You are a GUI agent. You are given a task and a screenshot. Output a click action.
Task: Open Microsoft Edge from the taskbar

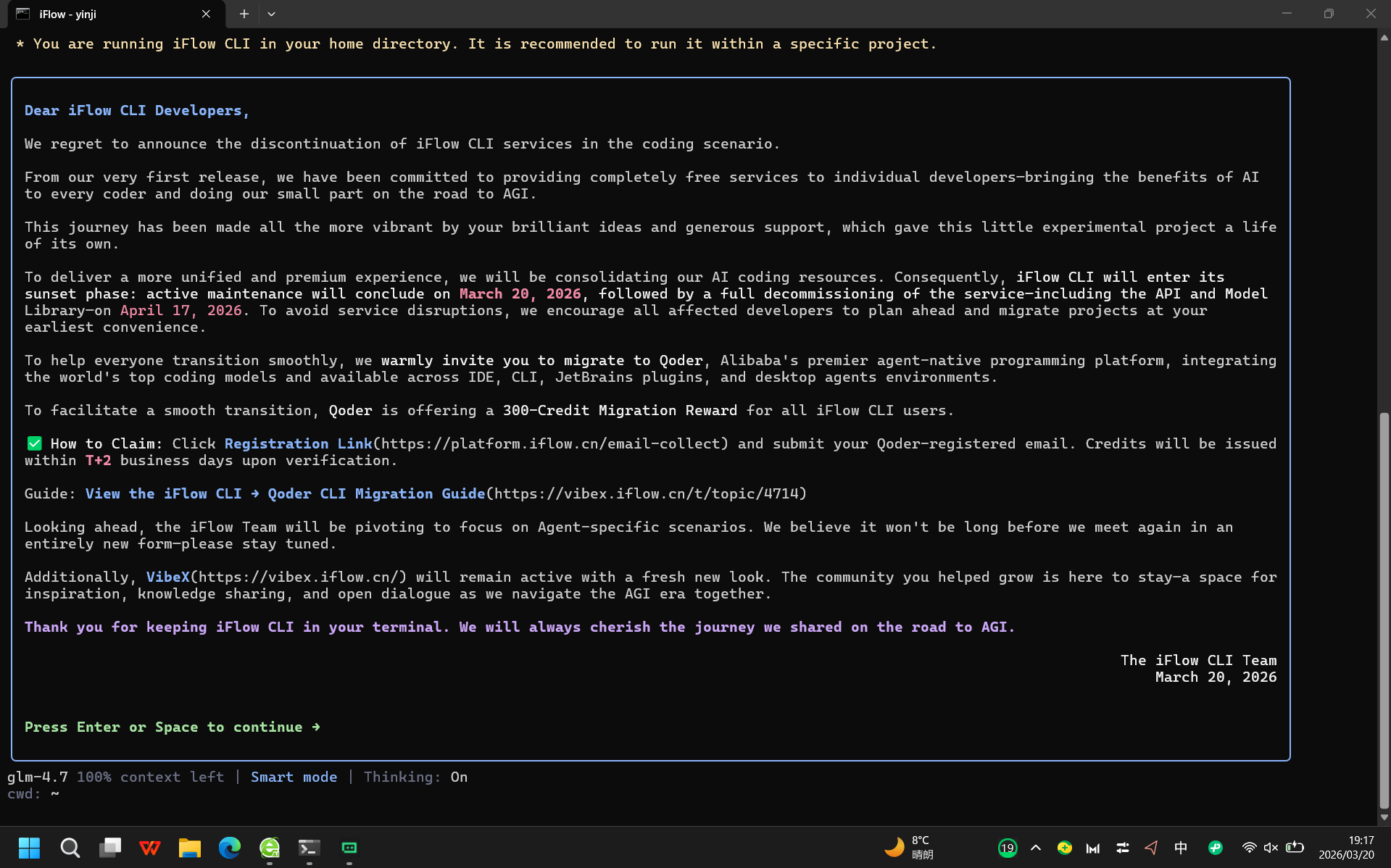coord(230,848)
